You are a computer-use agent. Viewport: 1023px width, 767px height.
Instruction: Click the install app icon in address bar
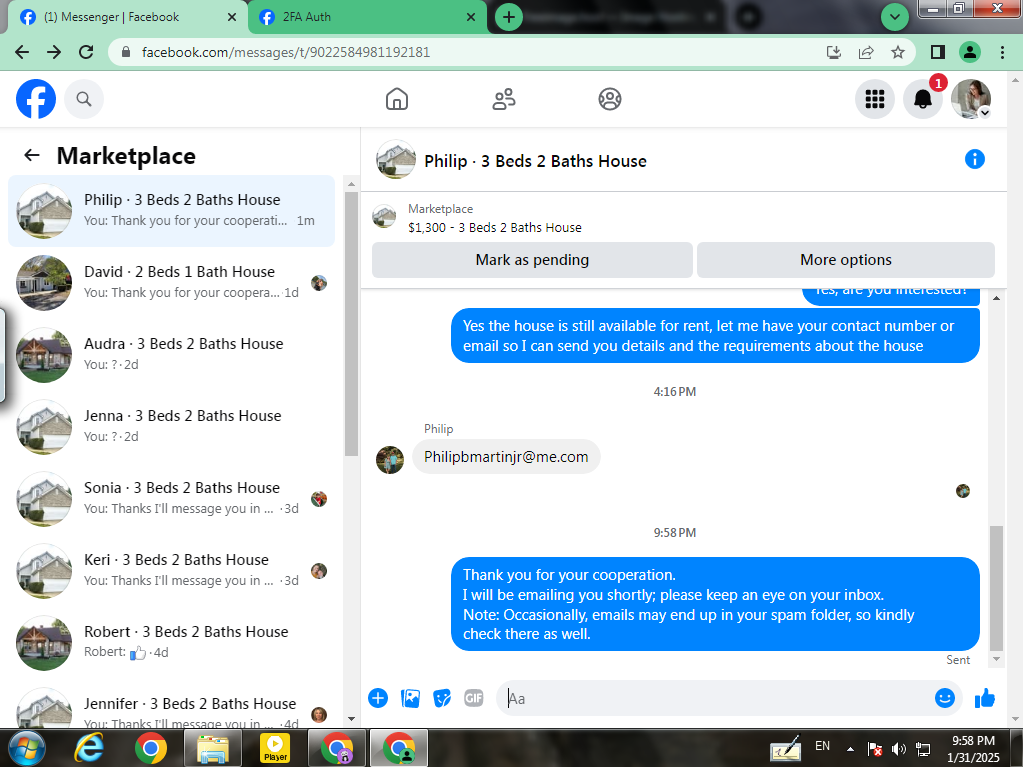(834, 52)
